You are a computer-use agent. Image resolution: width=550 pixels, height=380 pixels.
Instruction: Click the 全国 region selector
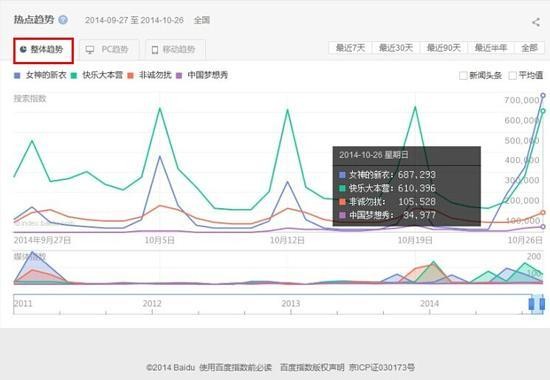click(x=202, y=20)
